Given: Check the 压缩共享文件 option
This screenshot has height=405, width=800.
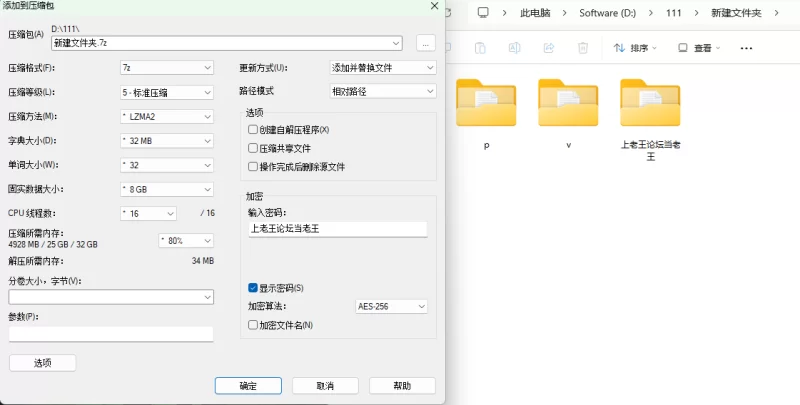Looking at the screenshot, I should point(253,148).
